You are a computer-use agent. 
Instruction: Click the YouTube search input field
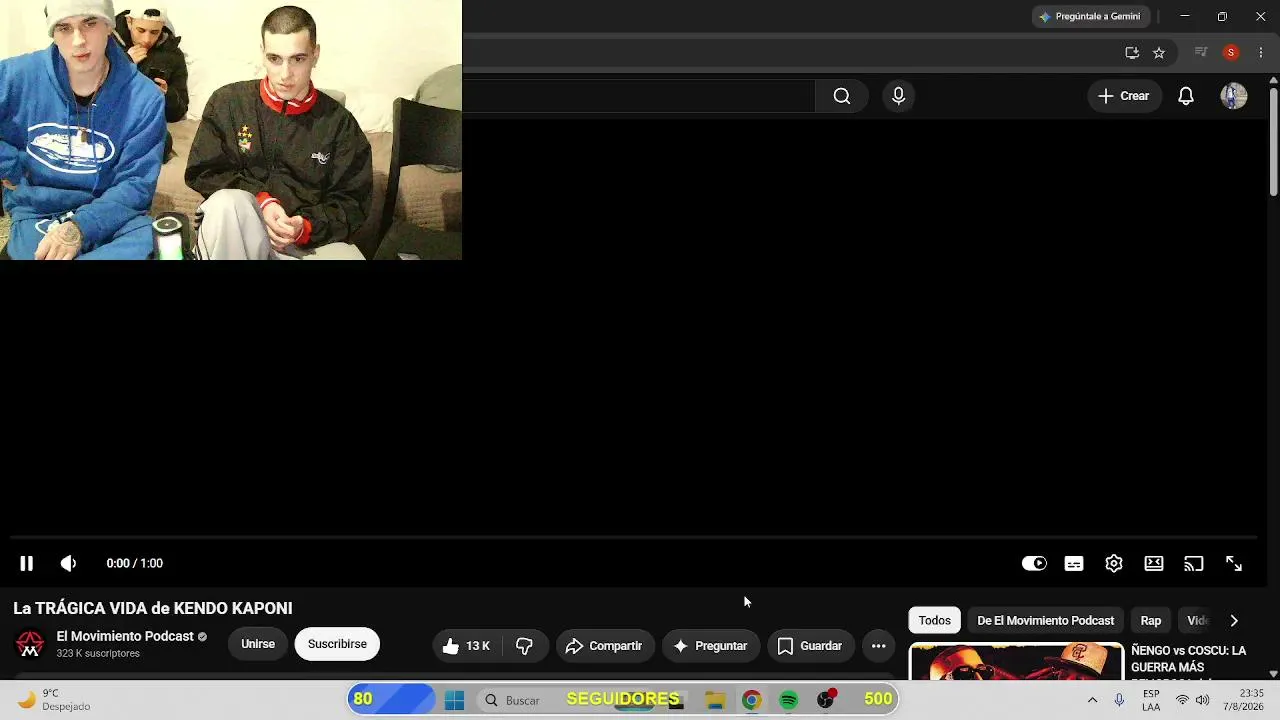639,96
